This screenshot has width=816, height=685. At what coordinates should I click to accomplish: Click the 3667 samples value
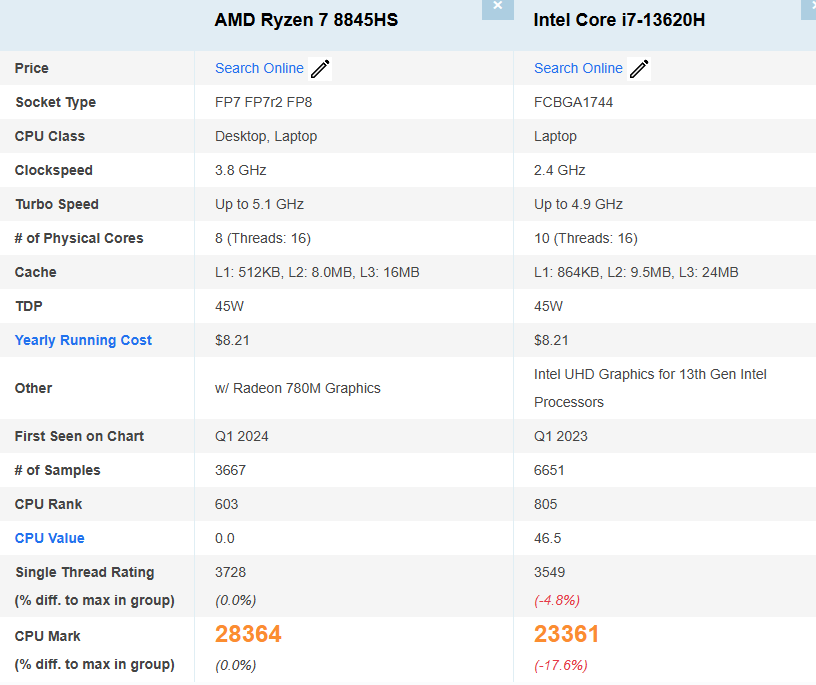click(230, 471)
